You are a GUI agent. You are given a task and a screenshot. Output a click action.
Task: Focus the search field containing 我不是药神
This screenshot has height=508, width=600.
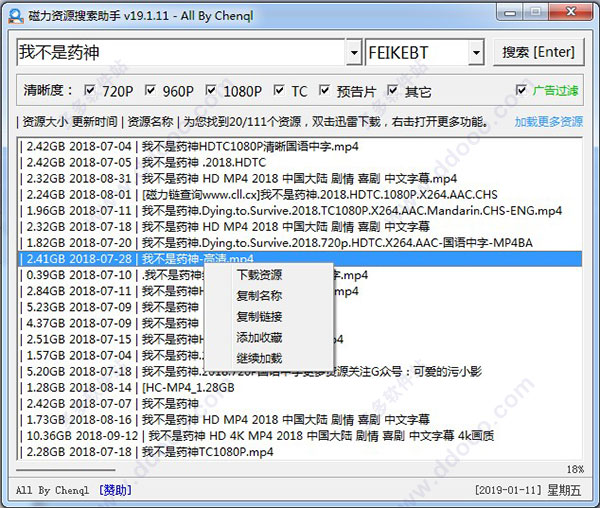181,52
